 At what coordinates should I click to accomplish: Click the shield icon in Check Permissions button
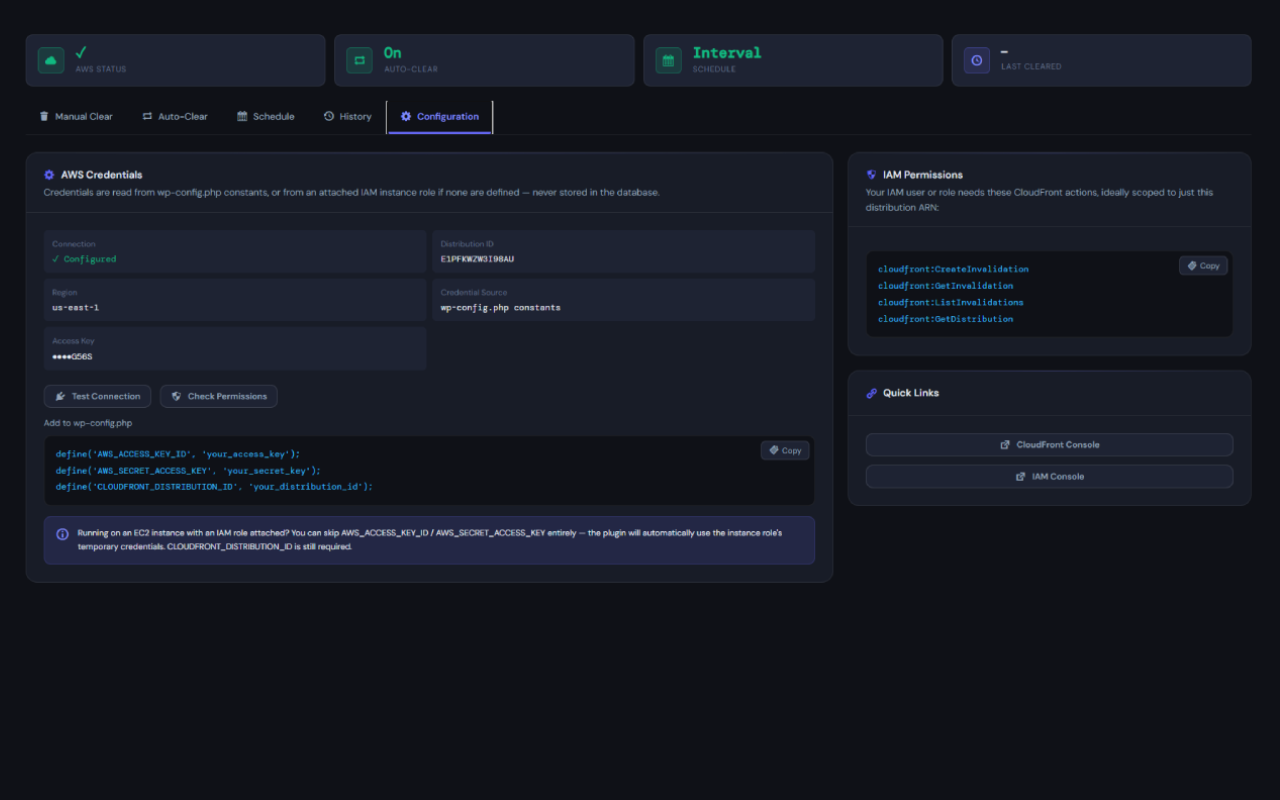pos(177,396)
